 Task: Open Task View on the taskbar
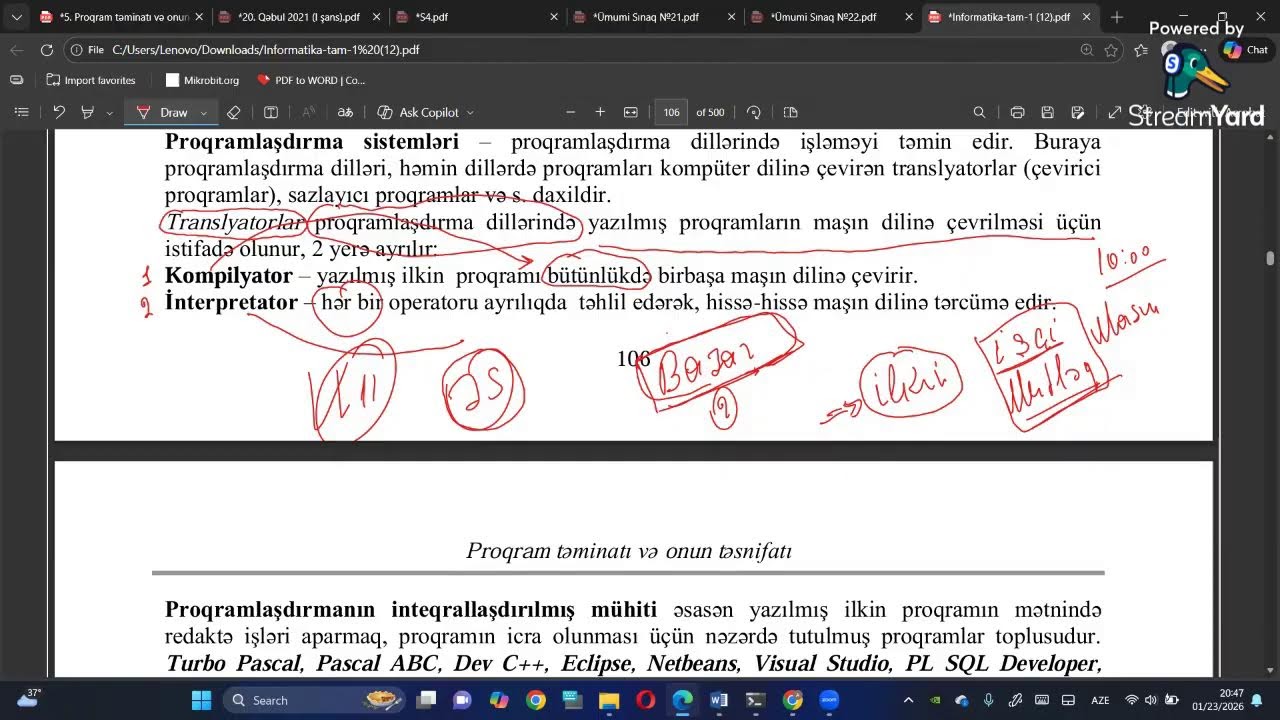tap(427, 700)
